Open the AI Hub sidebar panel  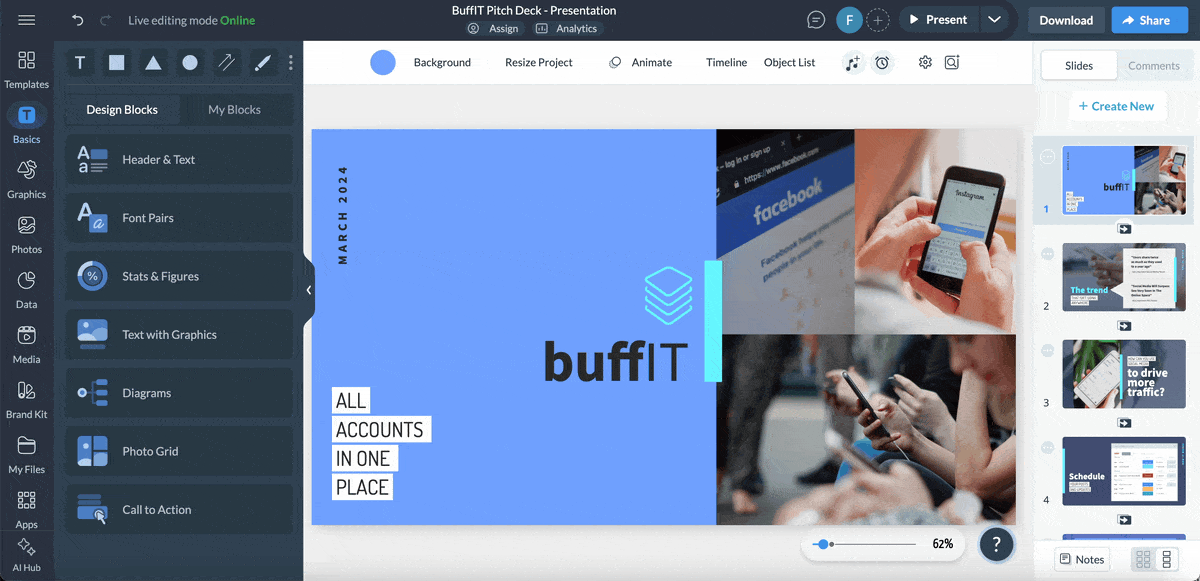27,555
